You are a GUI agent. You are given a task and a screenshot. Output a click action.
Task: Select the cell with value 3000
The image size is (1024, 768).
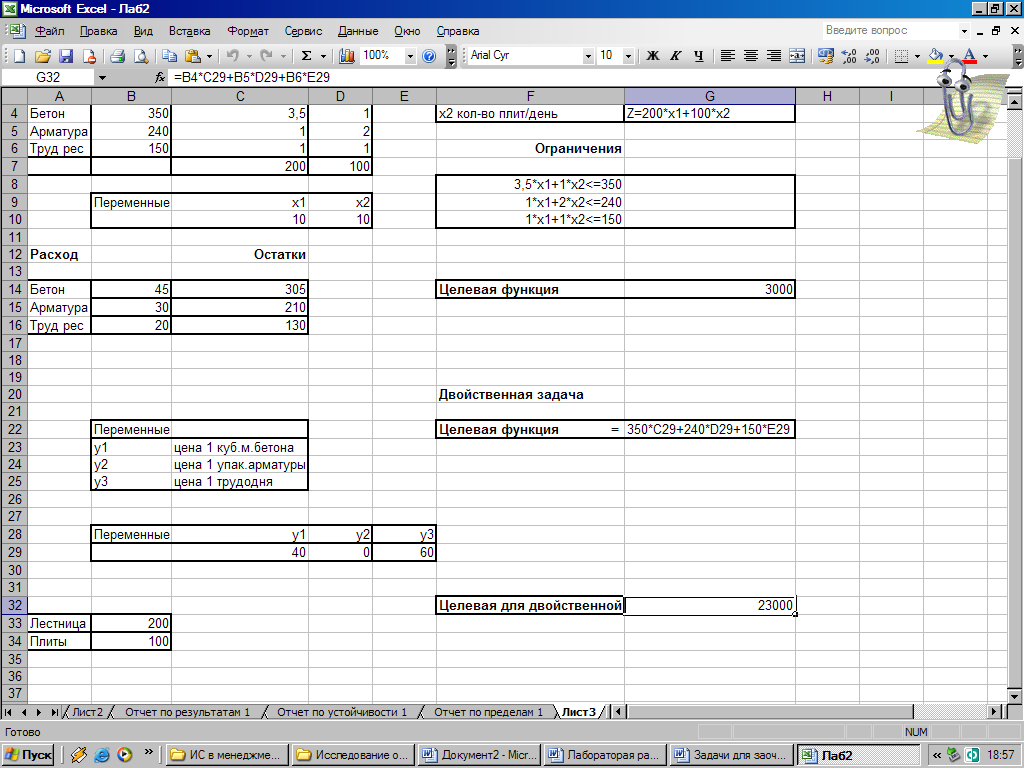pyautogui.click(x=709, y=289)
